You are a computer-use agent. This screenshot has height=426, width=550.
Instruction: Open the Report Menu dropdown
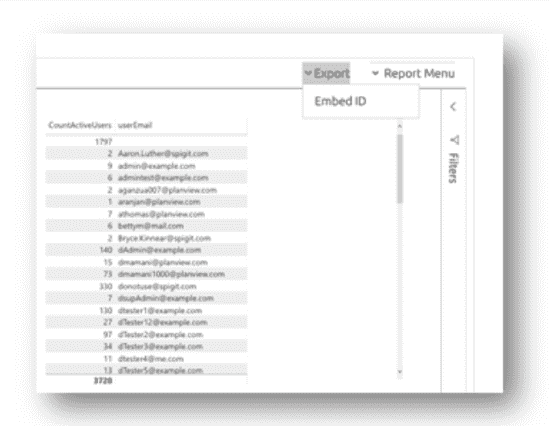pos(413,73)
